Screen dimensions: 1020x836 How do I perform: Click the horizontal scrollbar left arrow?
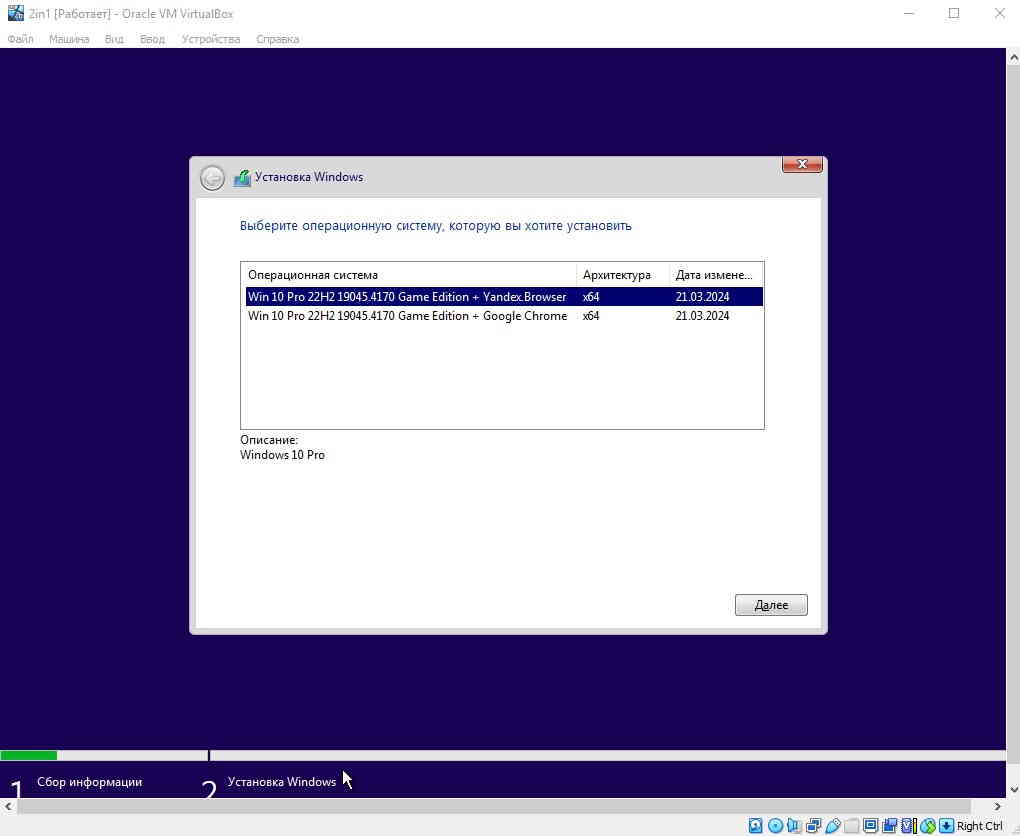click(x=8, y=807)
